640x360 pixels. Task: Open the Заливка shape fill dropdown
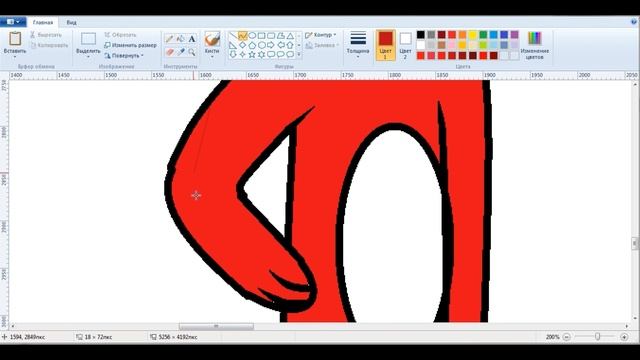pyautogui.click(x=322, y=45)
